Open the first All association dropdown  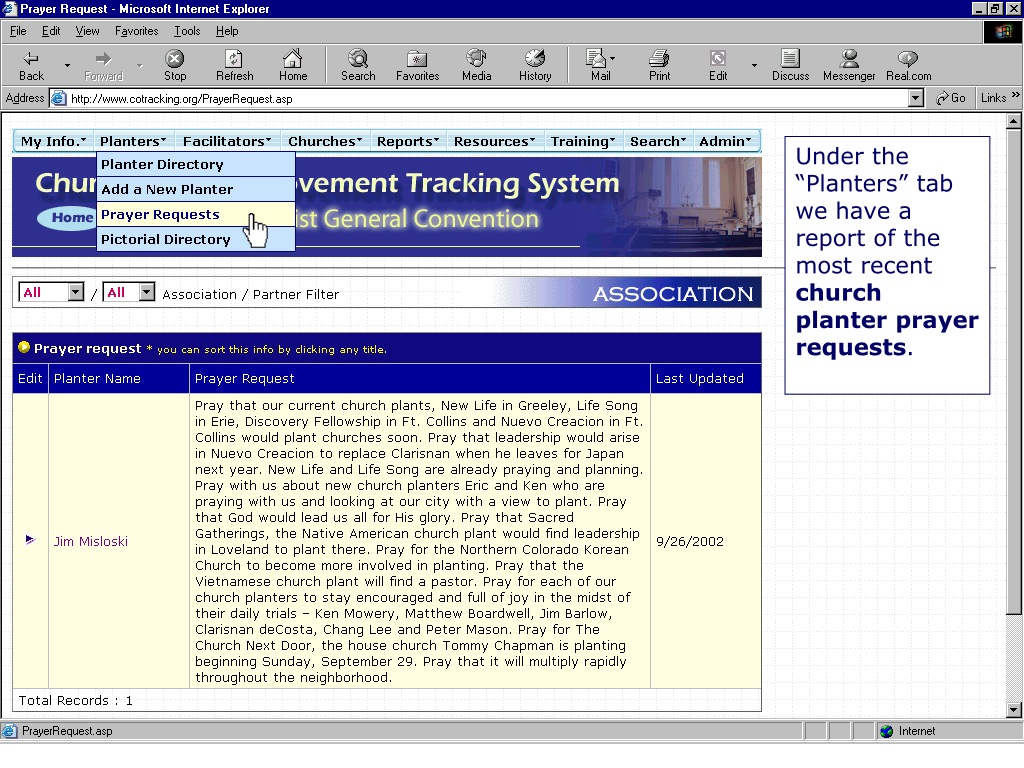tap(76, 292)
